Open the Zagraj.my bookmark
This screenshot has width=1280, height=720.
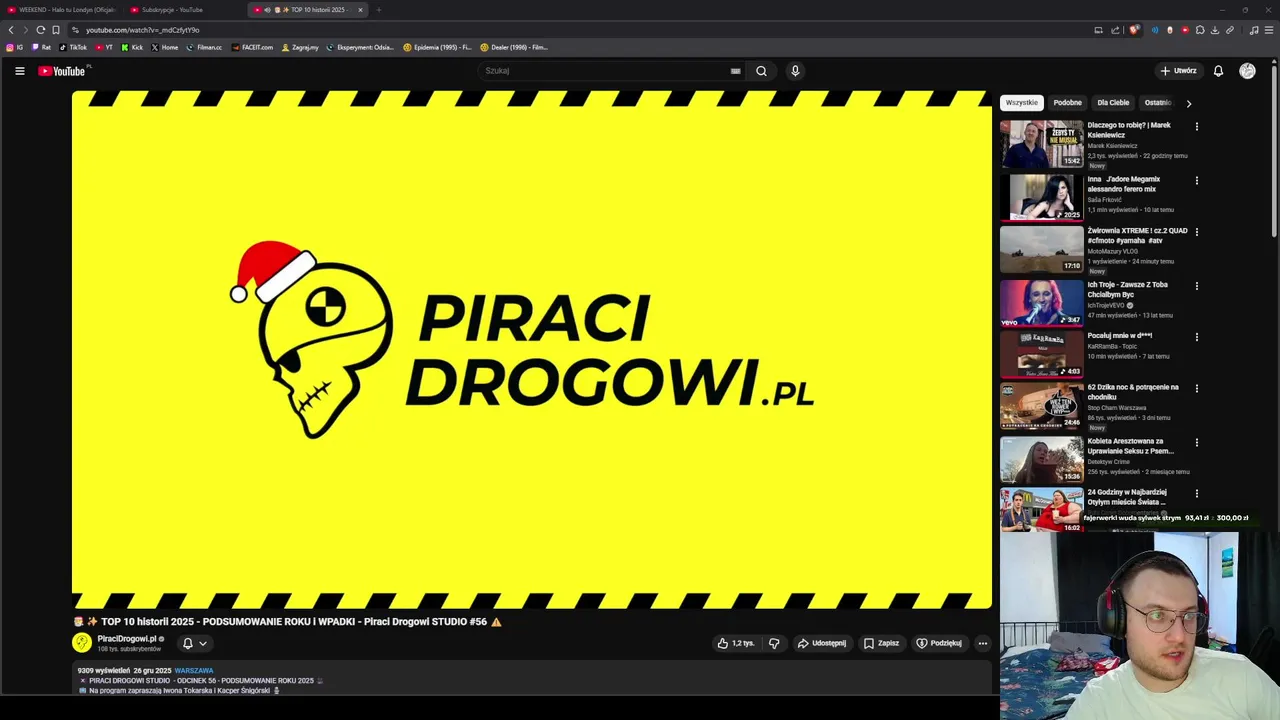pyautogui.click(x=300, y=47)
